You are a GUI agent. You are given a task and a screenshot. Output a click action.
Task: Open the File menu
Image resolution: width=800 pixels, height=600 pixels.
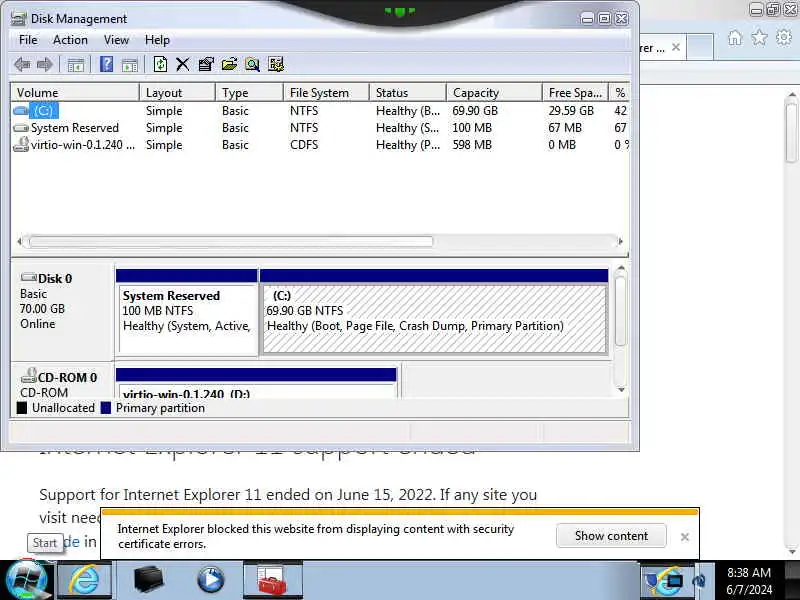(x=28, y=40)
